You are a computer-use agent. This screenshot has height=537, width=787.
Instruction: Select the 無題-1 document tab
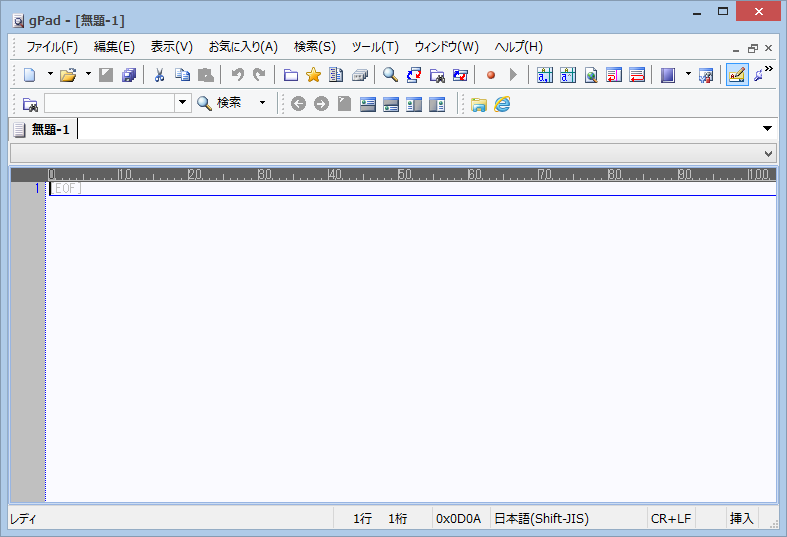pyautogui.click(x=50, y=129)
